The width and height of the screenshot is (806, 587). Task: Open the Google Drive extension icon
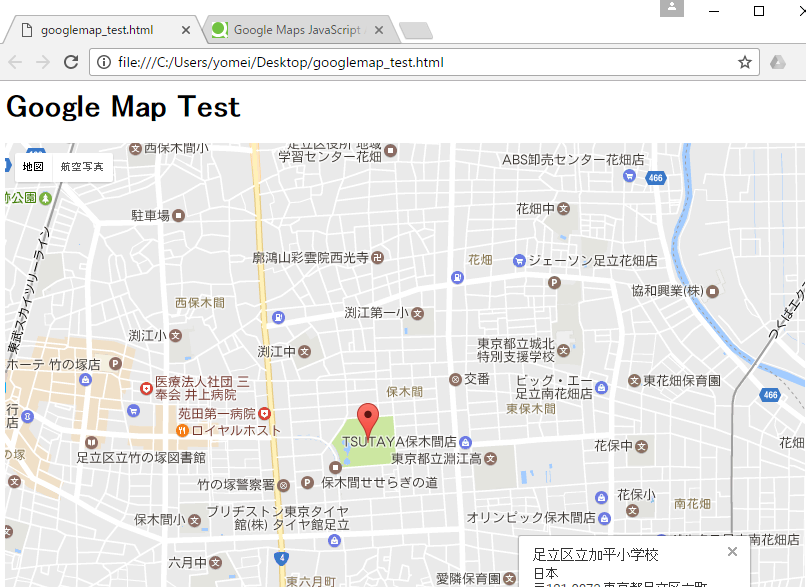click(778, 62)
